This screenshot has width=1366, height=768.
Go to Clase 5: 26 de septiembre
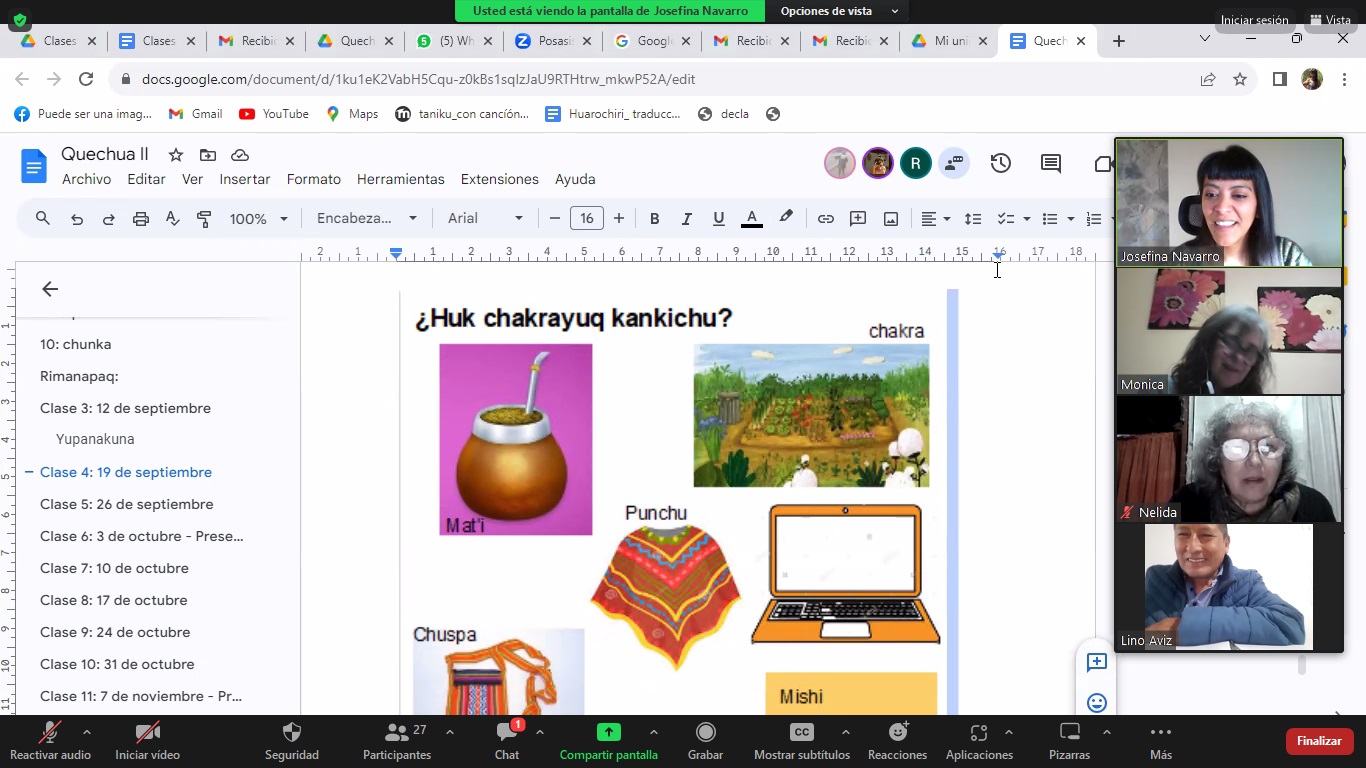click(x=126, y=504)
